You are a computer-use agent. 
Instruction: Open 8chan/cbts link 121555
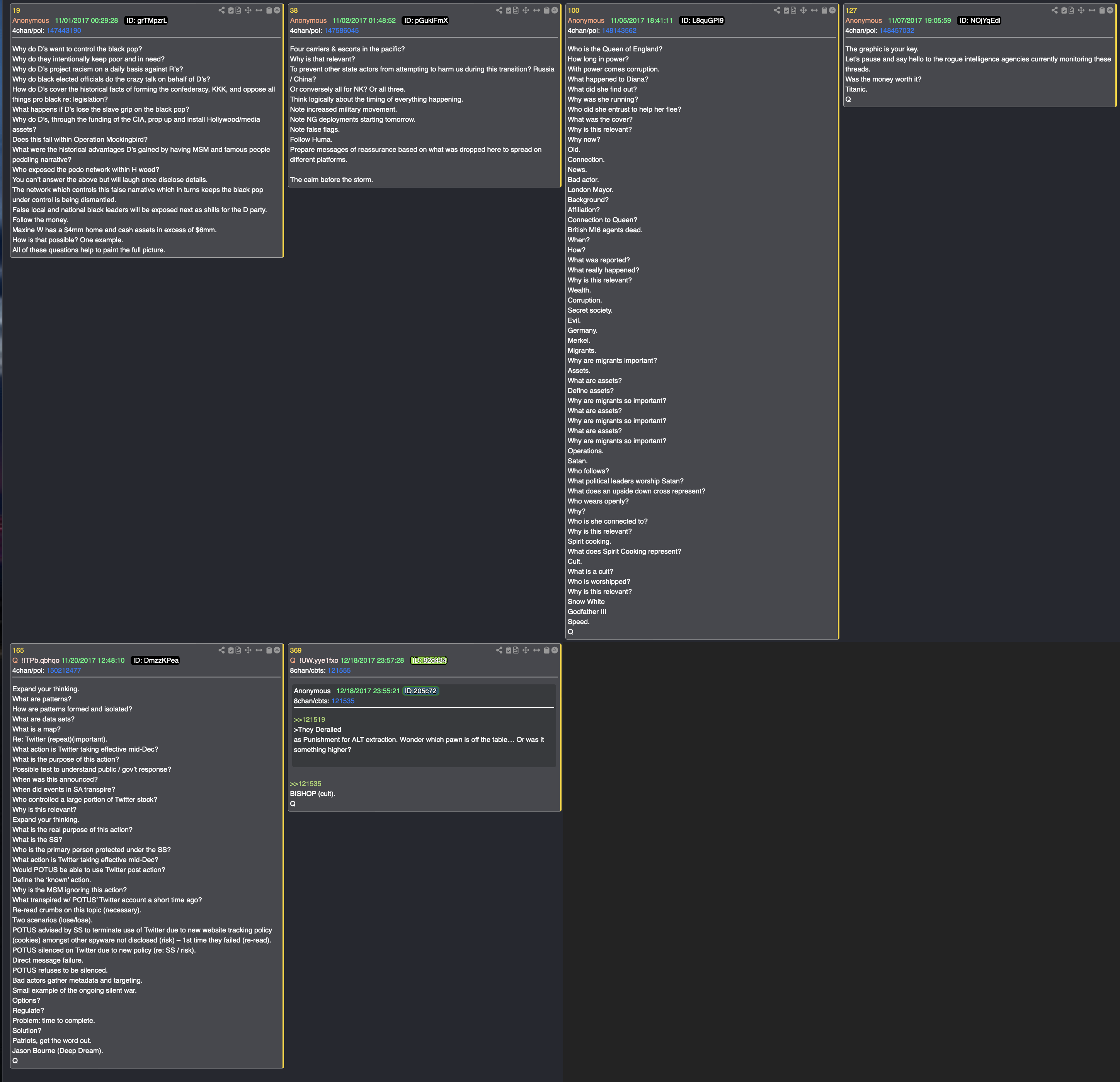[339, 671]
